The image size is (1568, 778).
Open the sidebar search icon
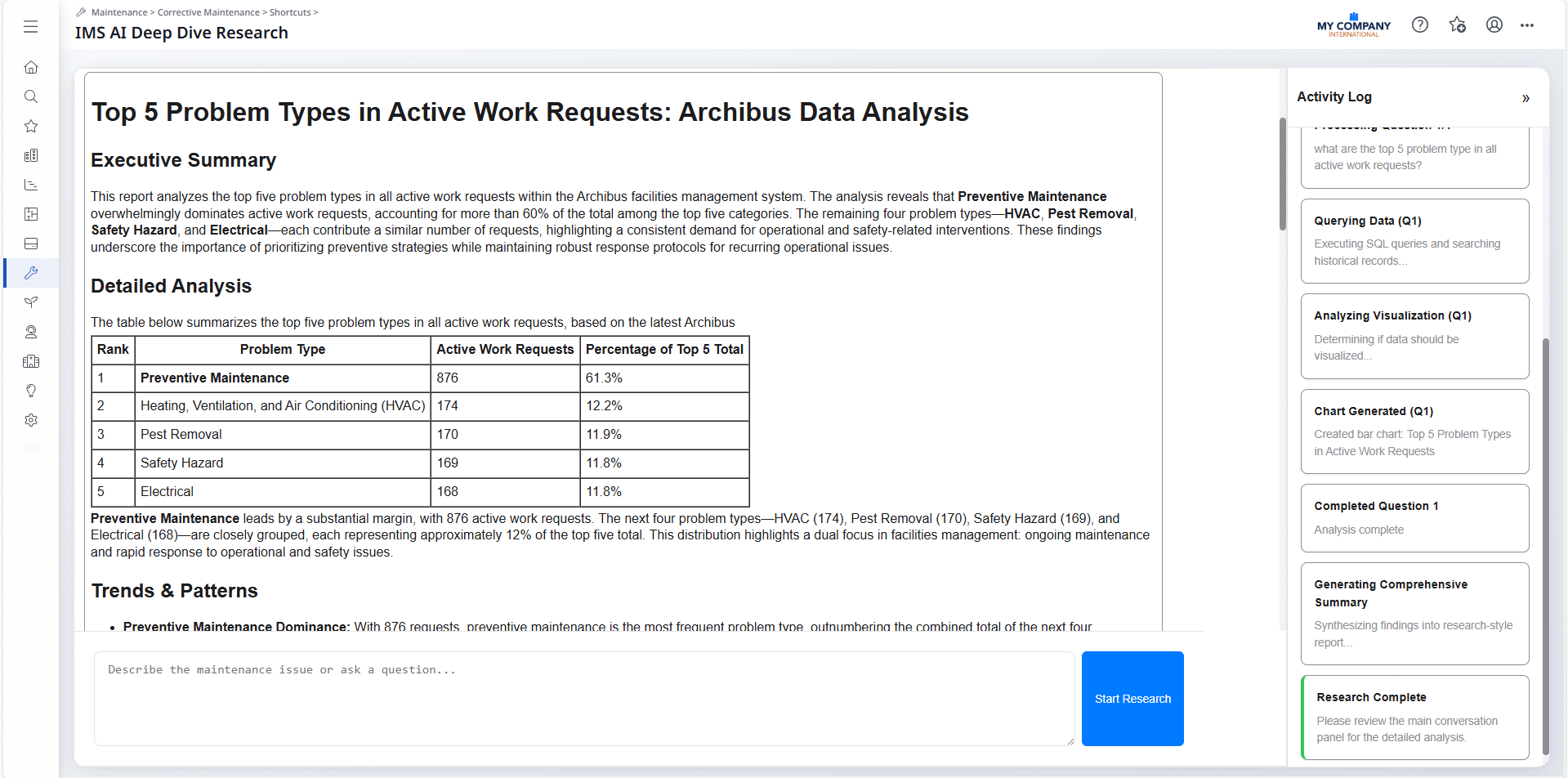(31, 96)
